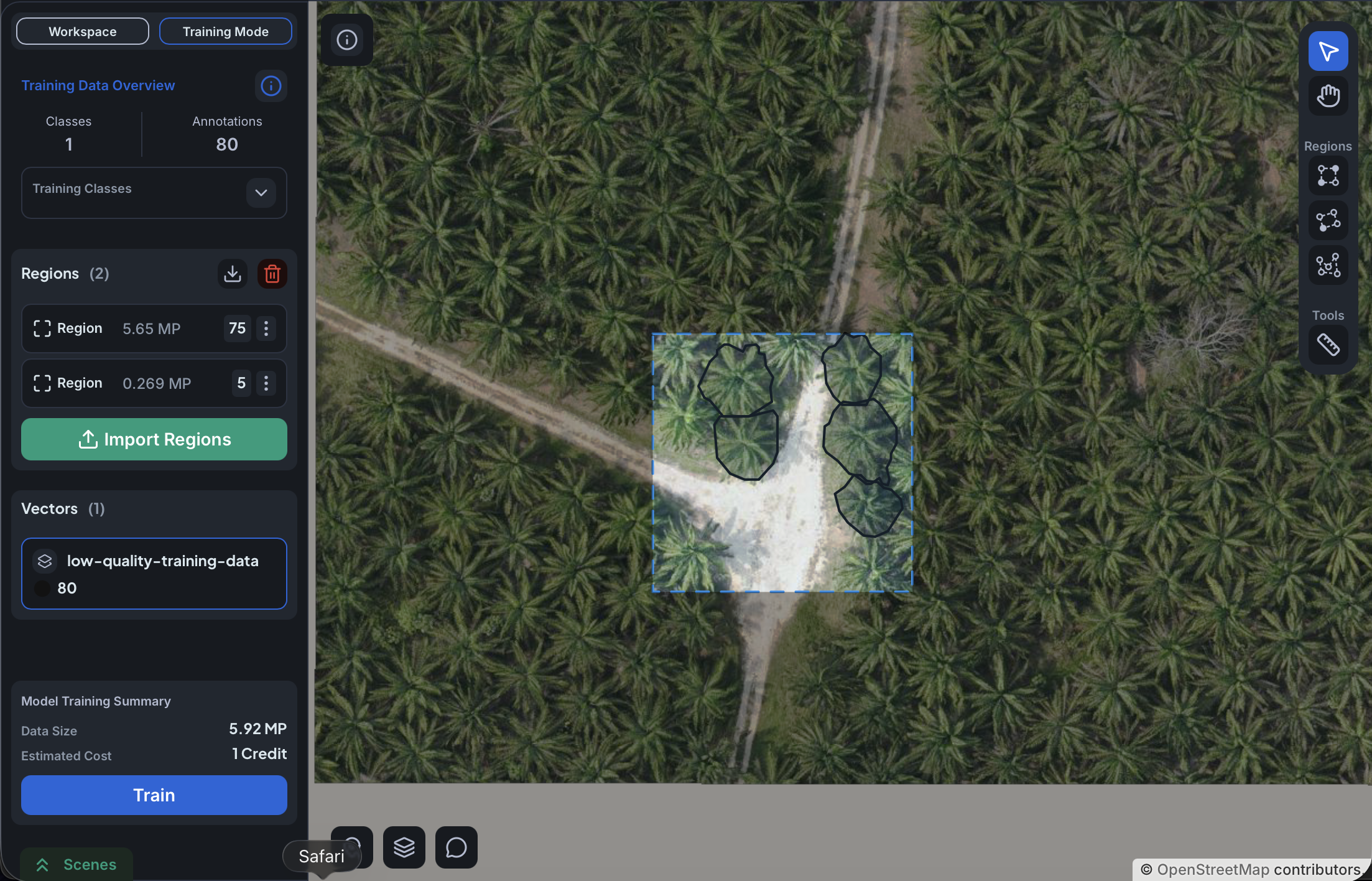
Task: Open the chat comment button
Action: click(457, 847)
